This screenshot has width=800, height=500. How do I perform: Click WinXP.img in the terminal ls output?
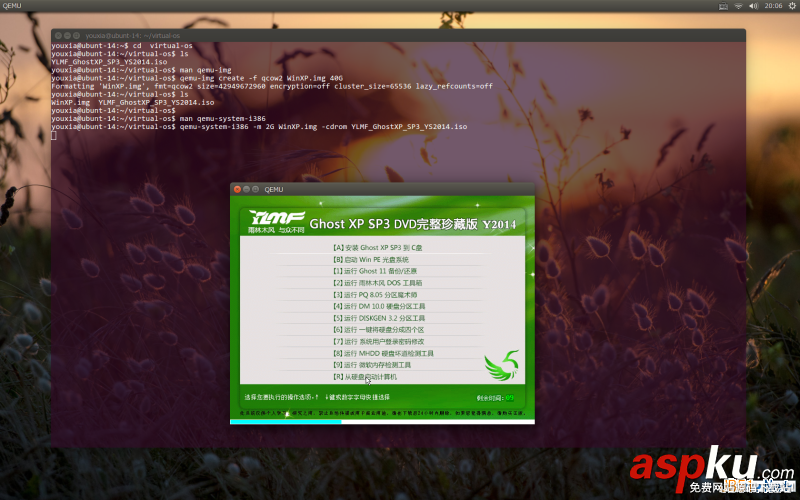(x=70, y=103)
